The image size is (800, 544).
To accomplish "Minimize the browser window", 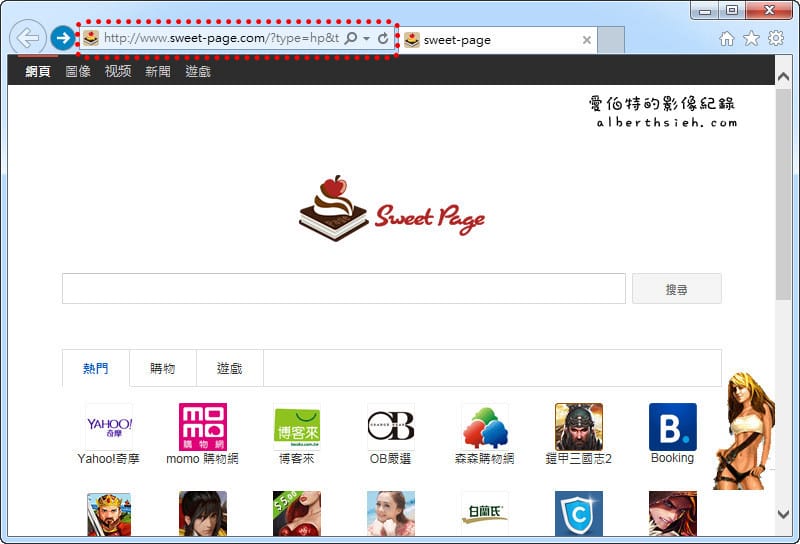I will [x=705, y=10].
